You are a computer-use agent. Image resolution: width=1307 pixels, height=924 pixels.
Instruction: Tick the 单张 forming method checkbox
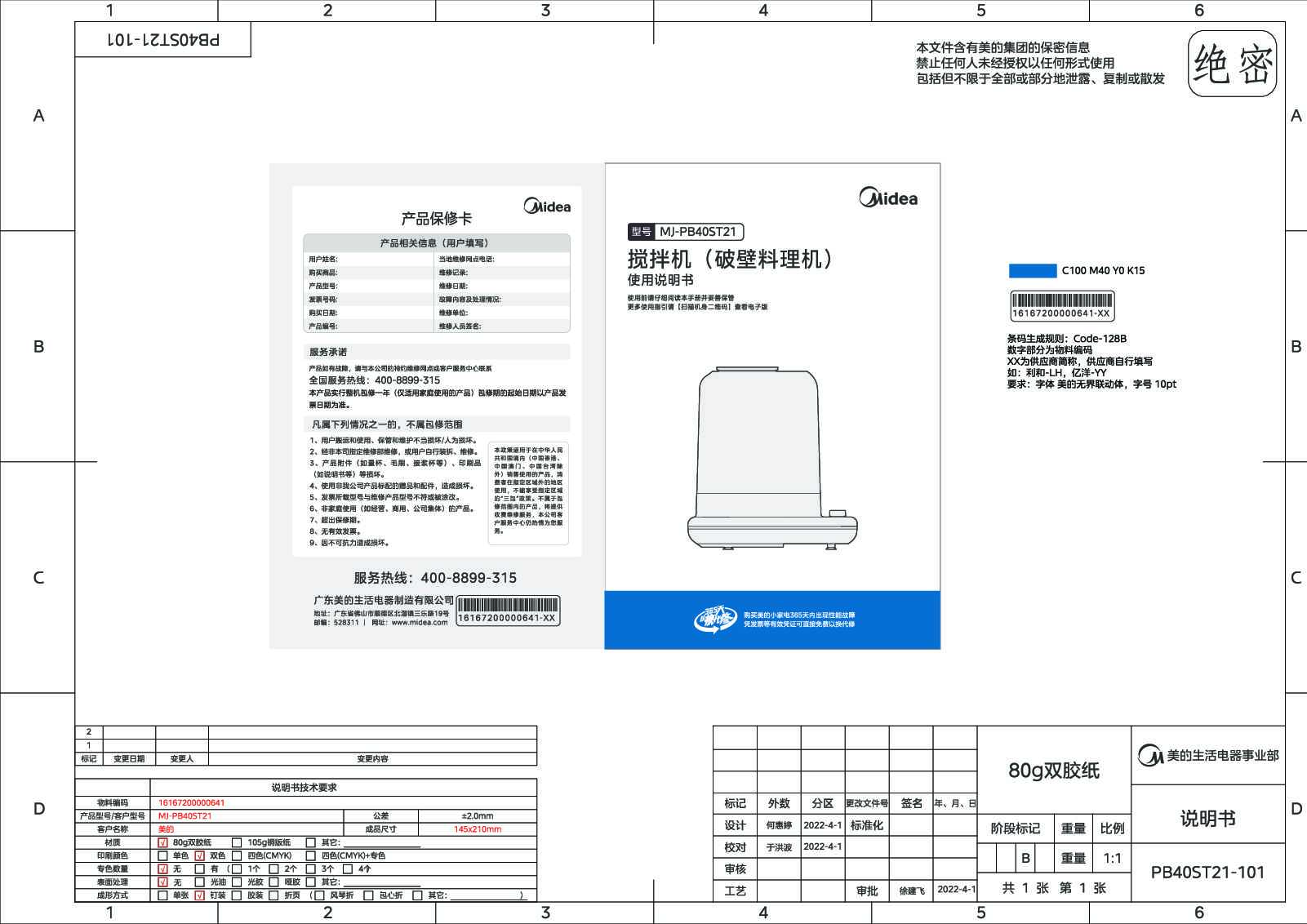point(162,895)
